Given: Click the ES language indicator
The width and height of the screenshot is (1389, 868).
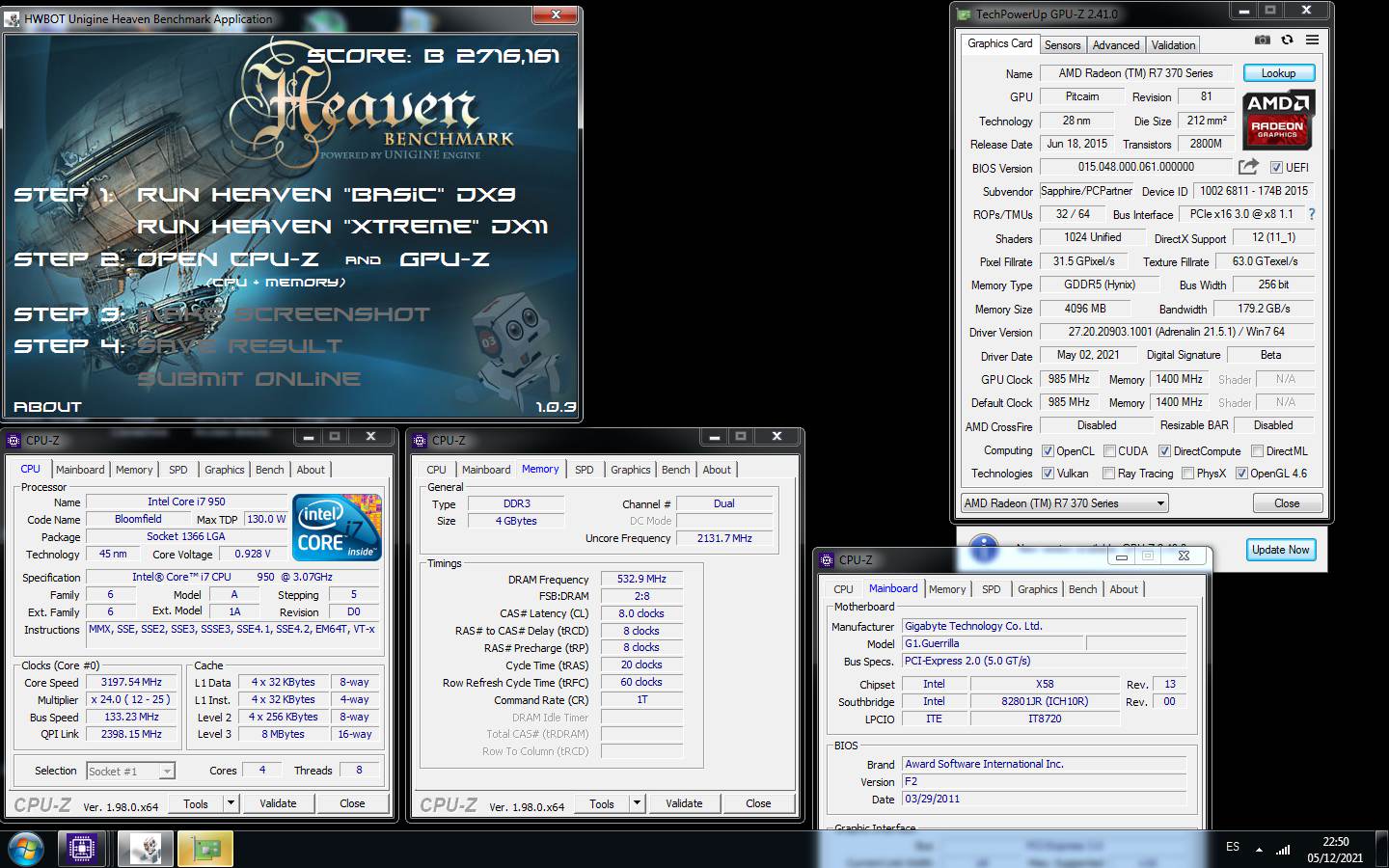Looking at the screenshot, I should [x=1233, y=847].
